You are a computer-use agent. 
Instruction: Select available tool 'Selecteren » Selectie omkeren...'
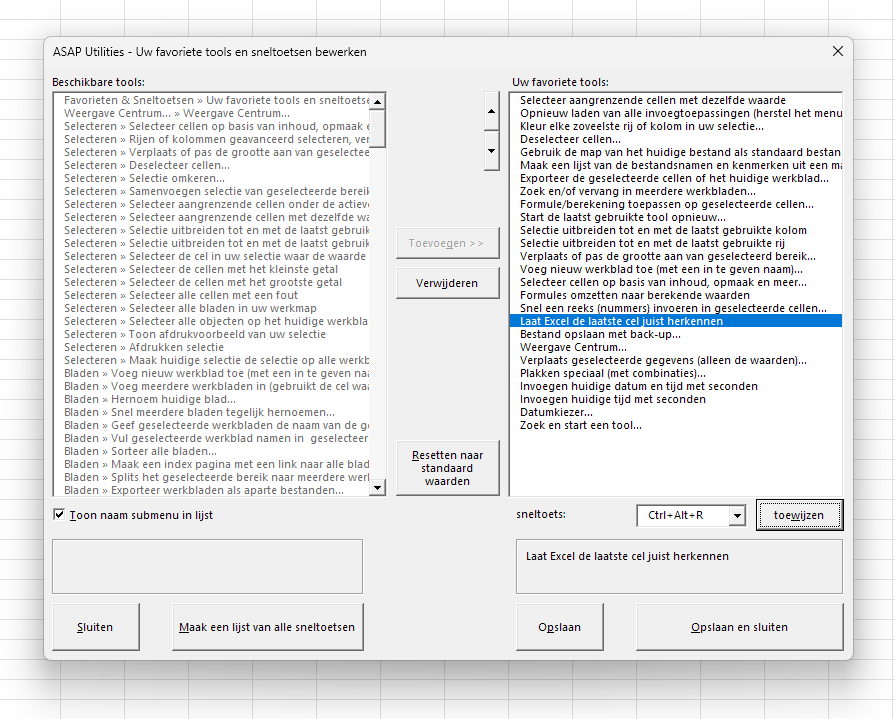pos(212,179)
